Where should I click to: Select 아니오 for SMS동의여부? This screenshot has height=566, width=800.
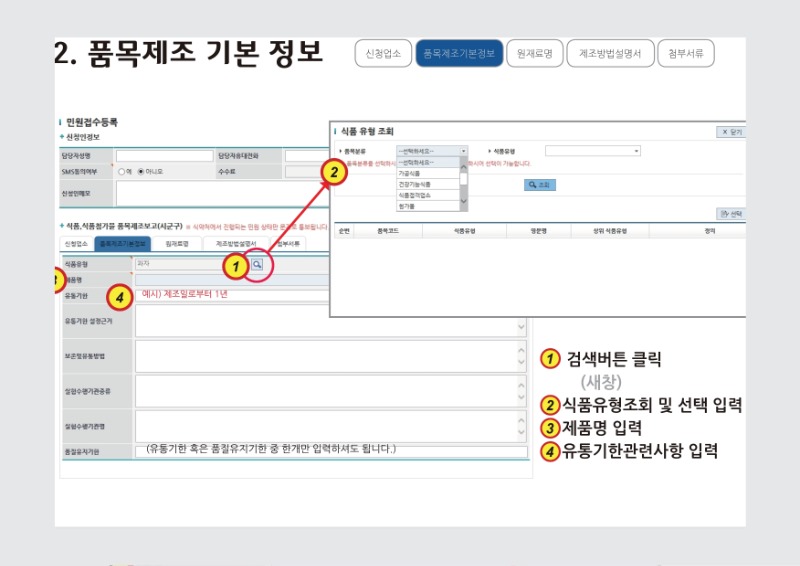(141, 171)
